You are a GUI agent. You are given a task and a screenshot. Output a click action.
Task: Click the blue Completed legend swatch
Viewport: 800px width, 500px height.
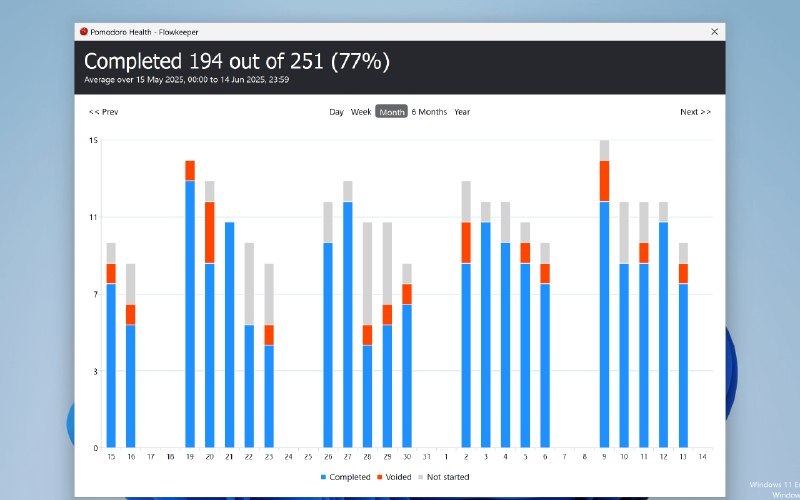[323, 477]
